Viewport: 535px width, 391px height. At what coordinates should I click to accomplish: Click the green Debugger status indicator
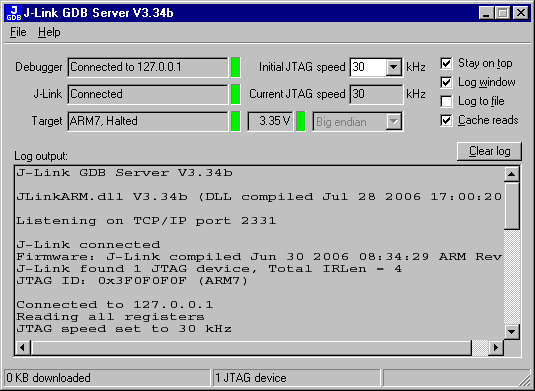point(236,67)
